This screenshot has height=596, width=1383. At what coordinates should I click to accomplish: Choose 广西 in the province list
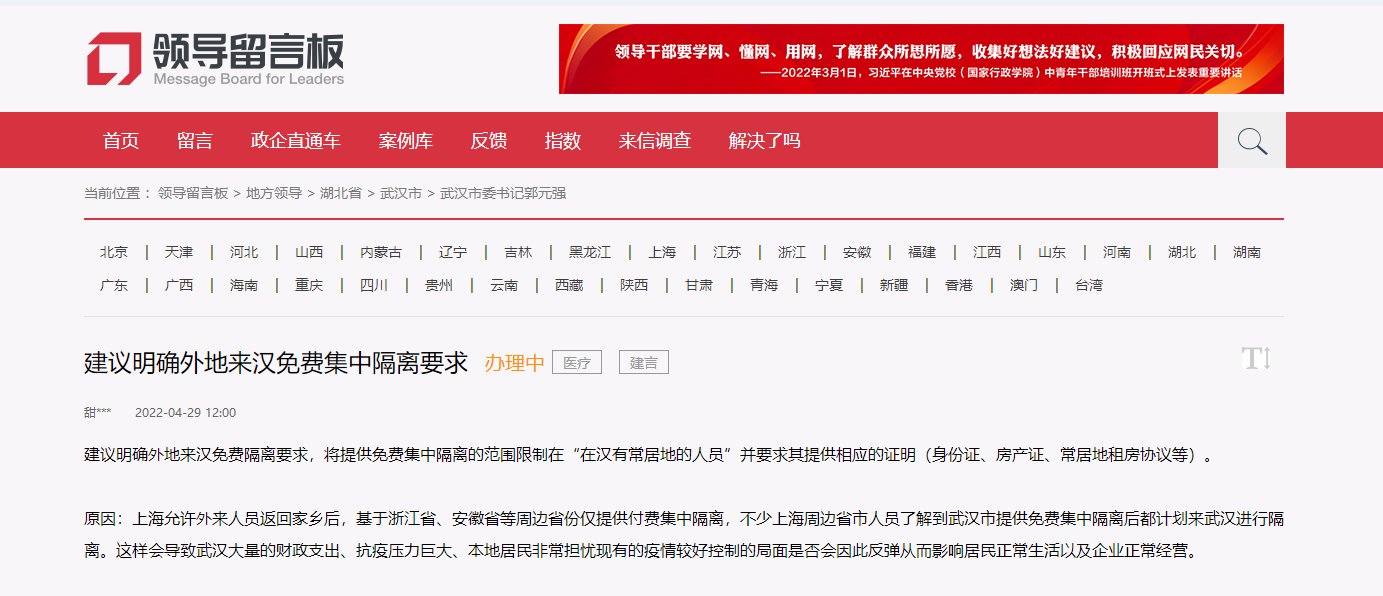click(179, 285)
